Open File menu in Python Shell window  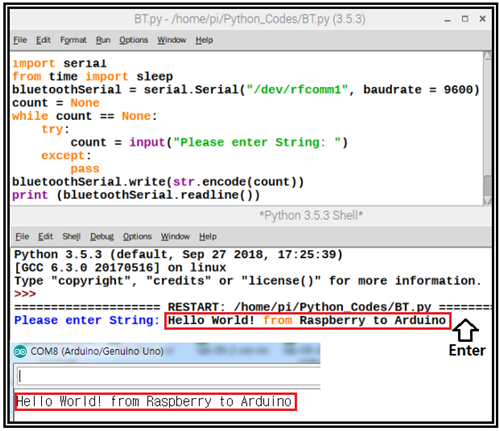(22, 236)
